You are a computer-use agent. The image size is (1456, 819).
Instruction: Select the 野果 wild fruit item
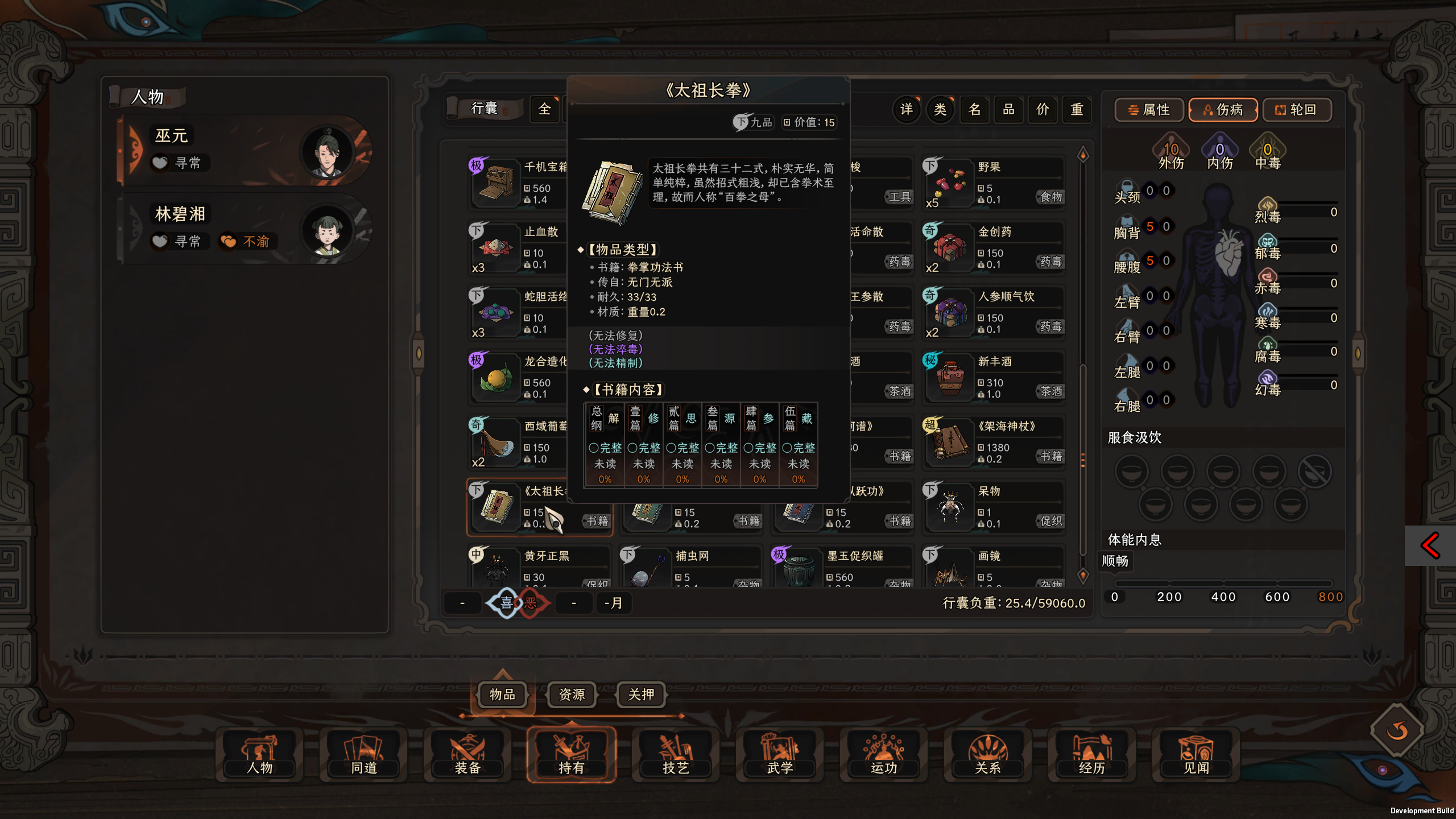pos(993,183)
